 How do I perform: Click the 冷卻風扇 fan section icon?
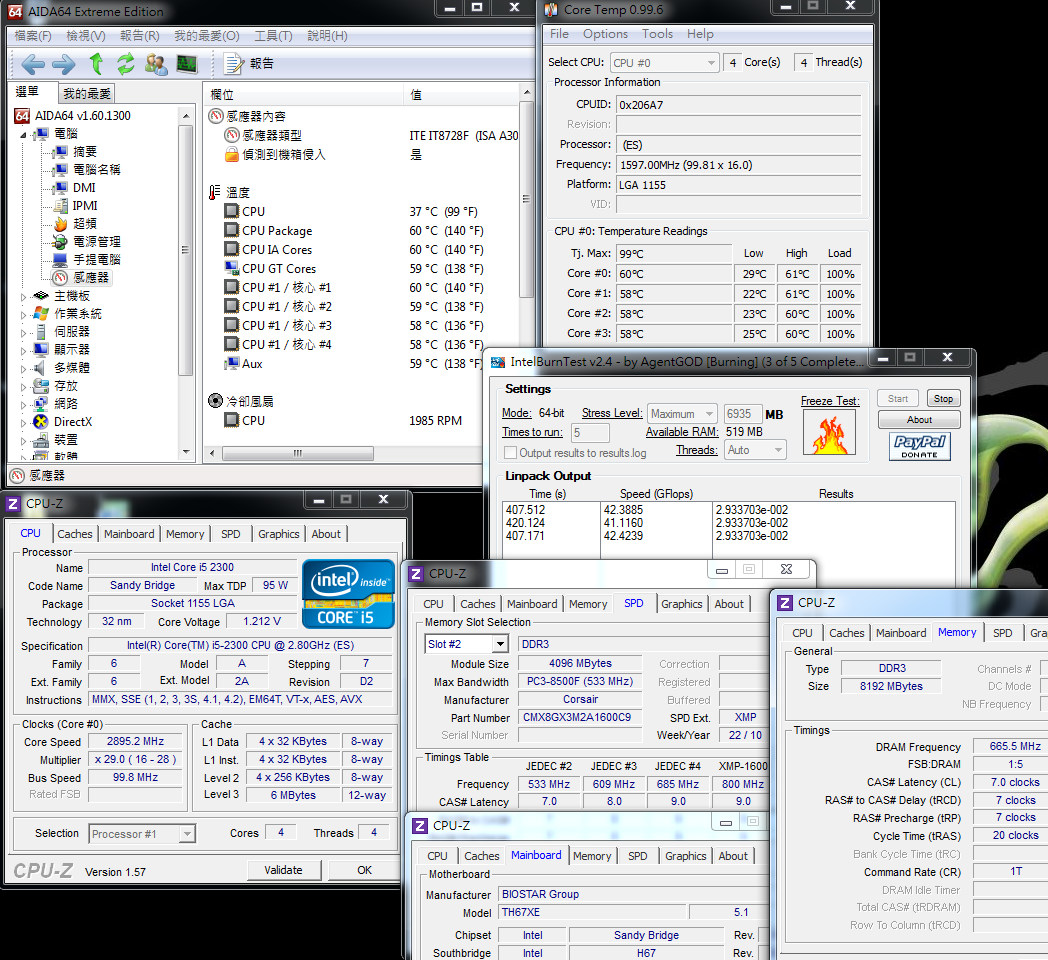[215, 401]
